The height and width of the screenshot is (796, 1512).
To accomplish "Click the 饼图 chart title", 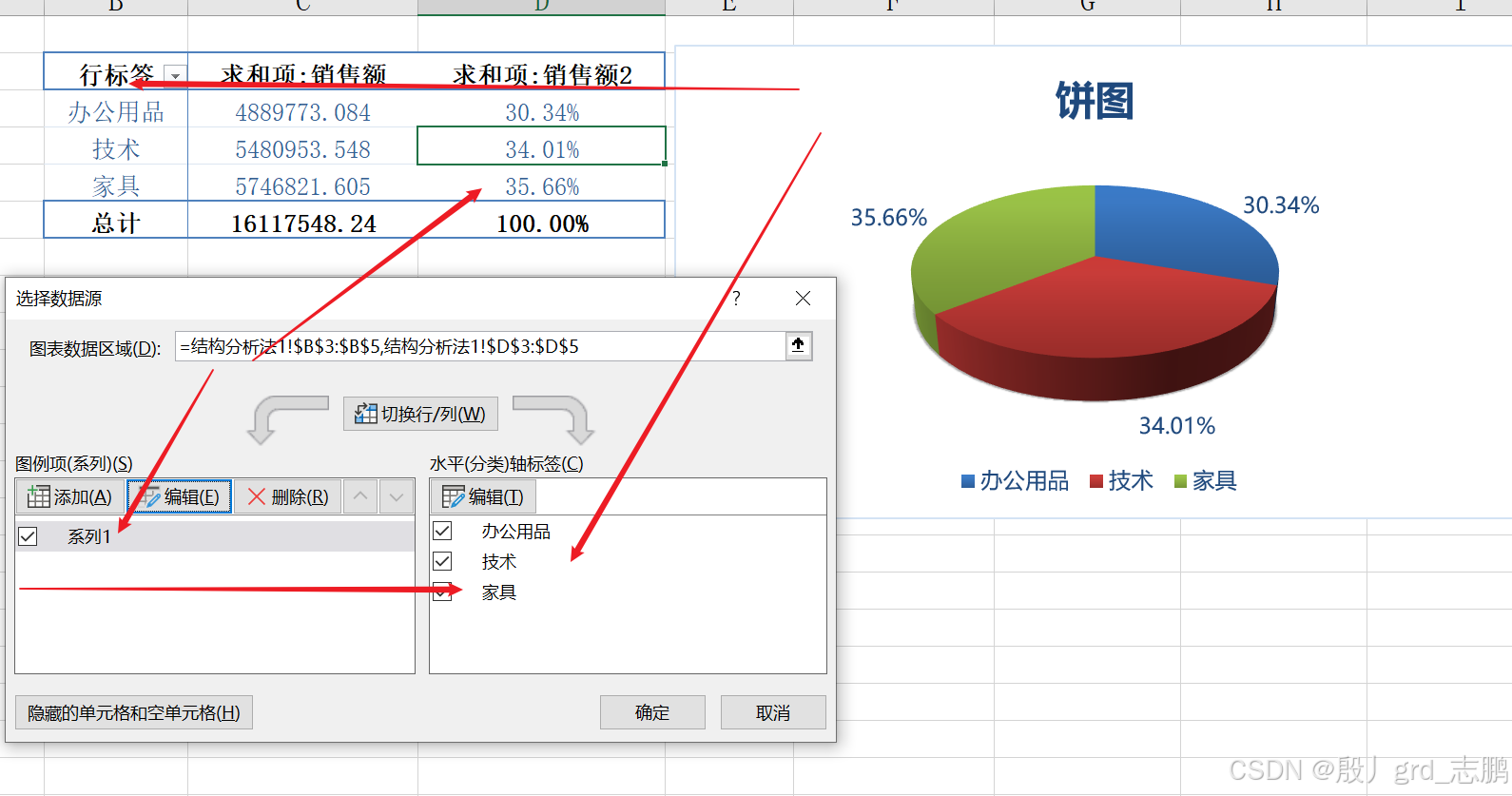I will [x=1095, y=101].
